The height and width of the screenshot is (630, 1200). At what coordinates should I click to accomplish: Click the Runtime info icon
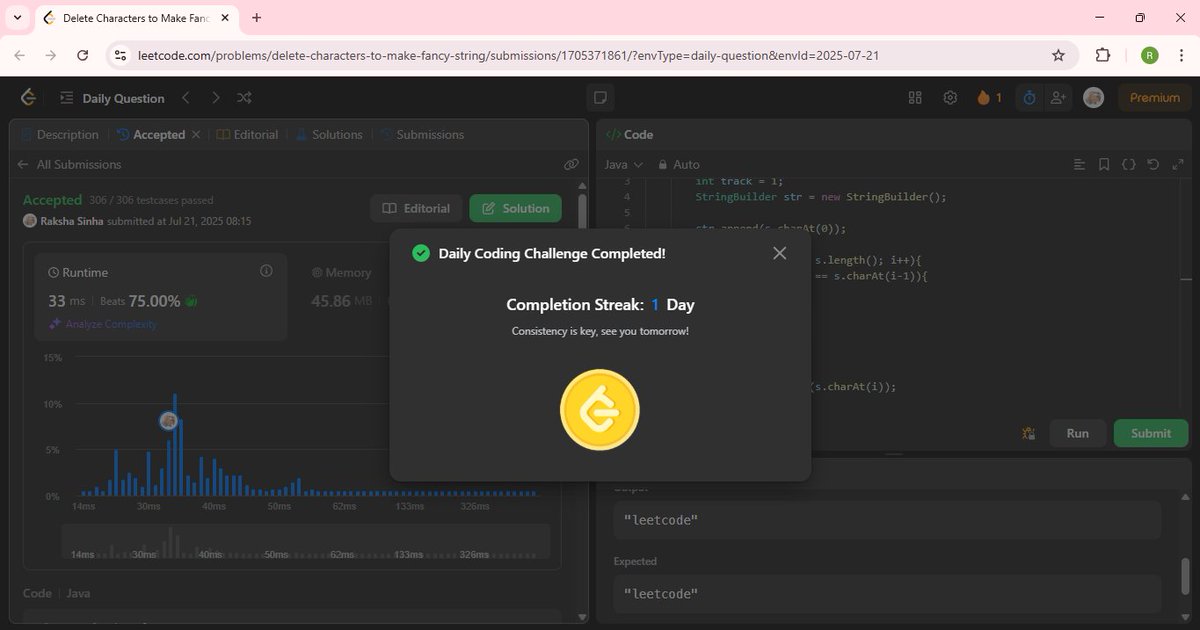(266, 271)
